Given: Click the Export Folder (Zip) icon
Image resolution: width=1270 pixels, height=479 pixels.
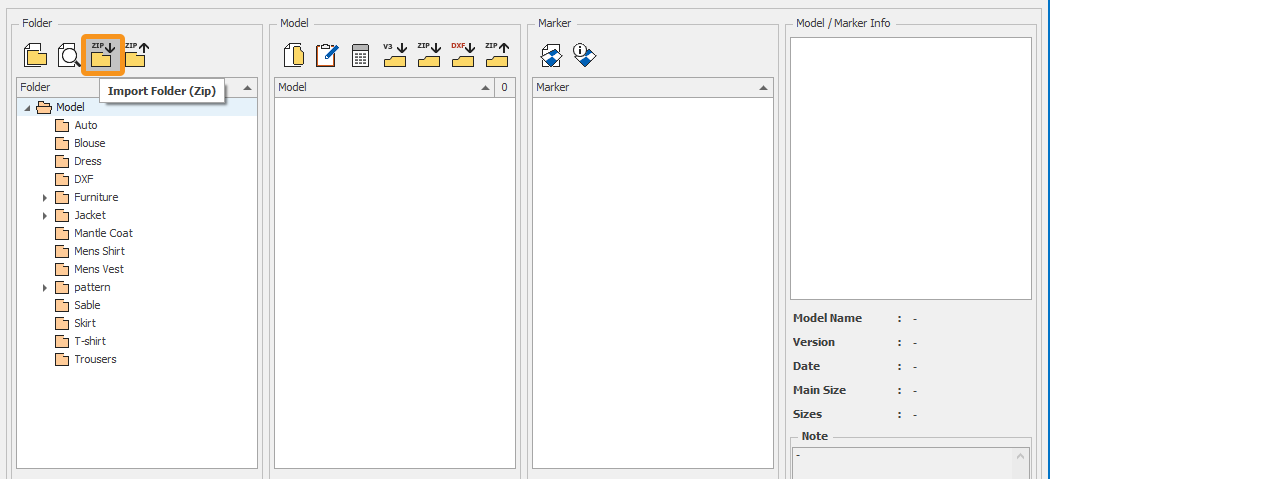Looking at the screenshot, I should coord(136,55).
